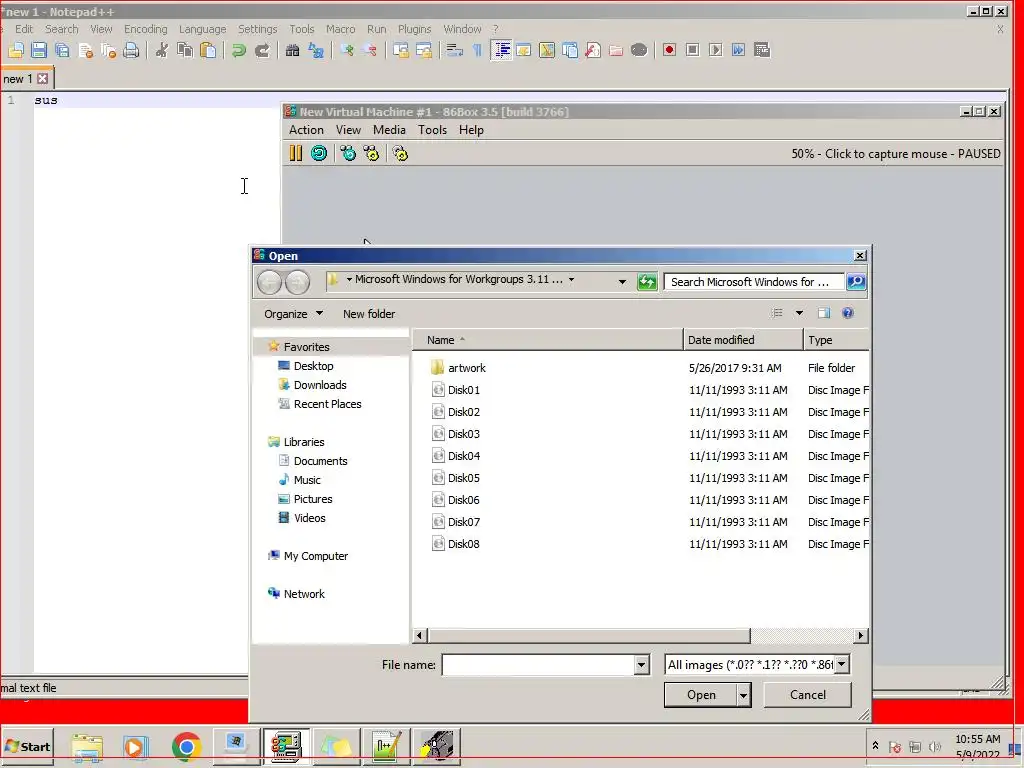This screenshot has width=1024, height=768.
Task: Open the 86Box Action menu
Action: tap(306, 130)
